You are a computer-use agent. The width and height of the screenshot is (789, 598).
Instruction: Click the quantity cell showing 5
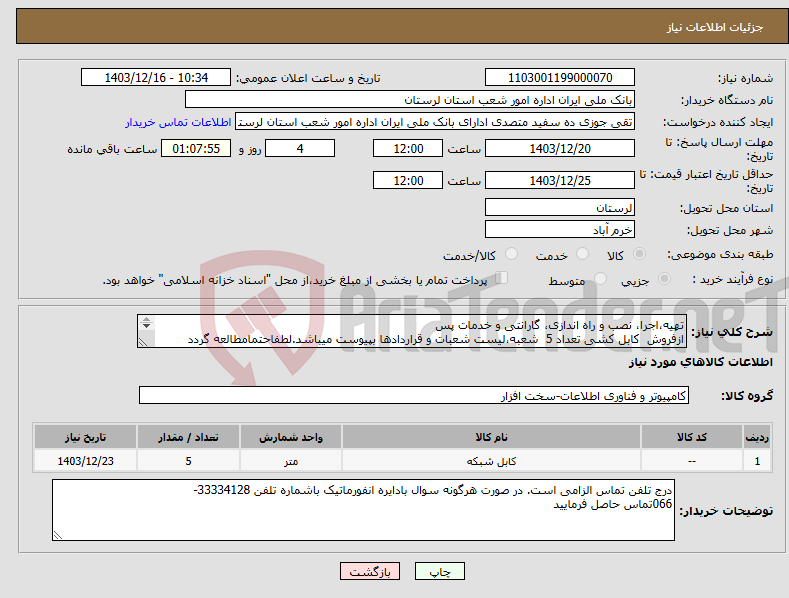[x=188, y=461]
